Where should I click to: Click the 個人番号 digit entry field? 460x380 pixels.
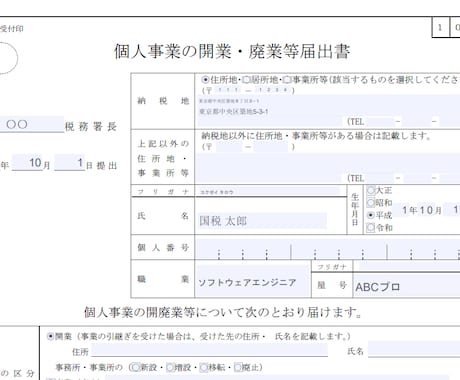pyautogui.click(x=328, y=248)
